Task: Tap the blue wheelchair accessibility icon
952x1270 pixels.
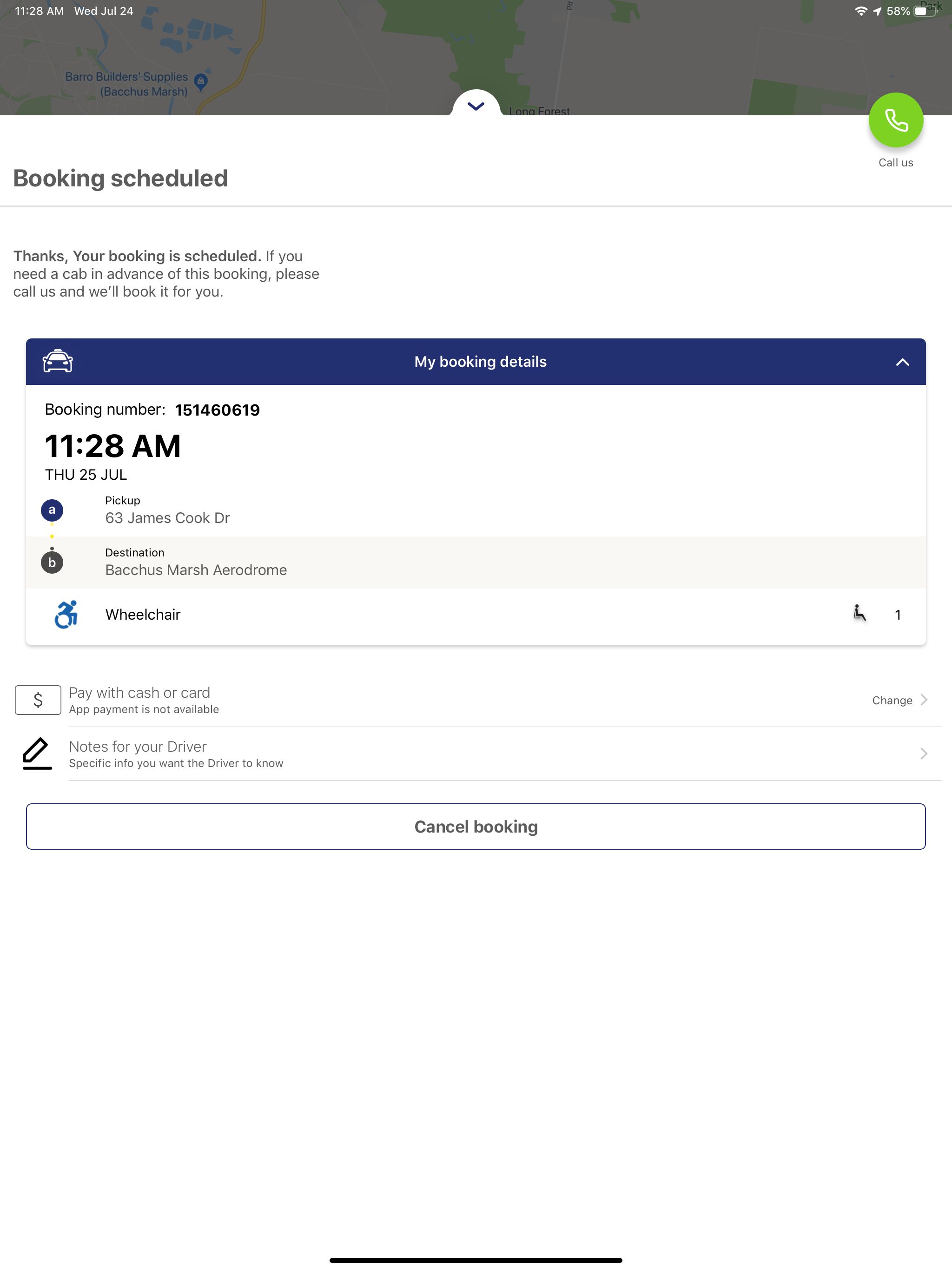Action: [66, 615]
